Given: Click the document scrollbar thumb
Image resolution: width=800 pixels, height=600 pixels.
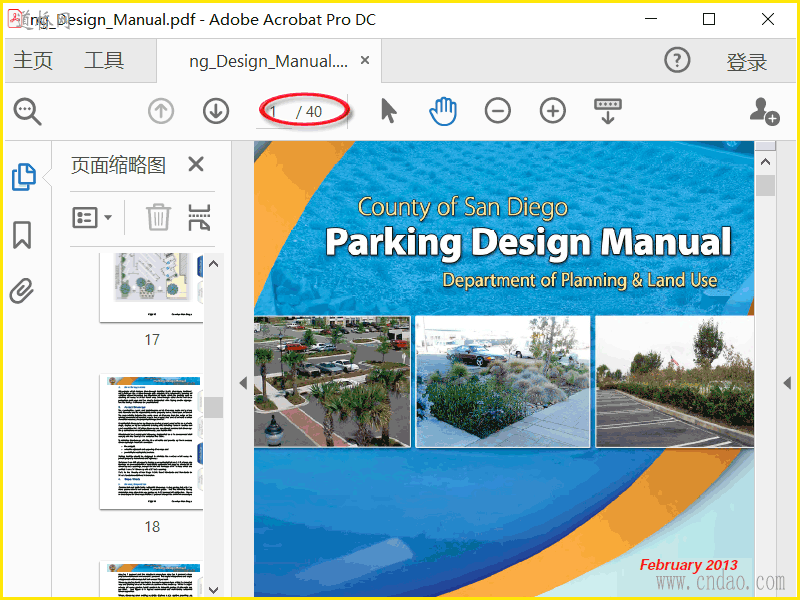Looking at the screenshot, I should click(765, 185).
